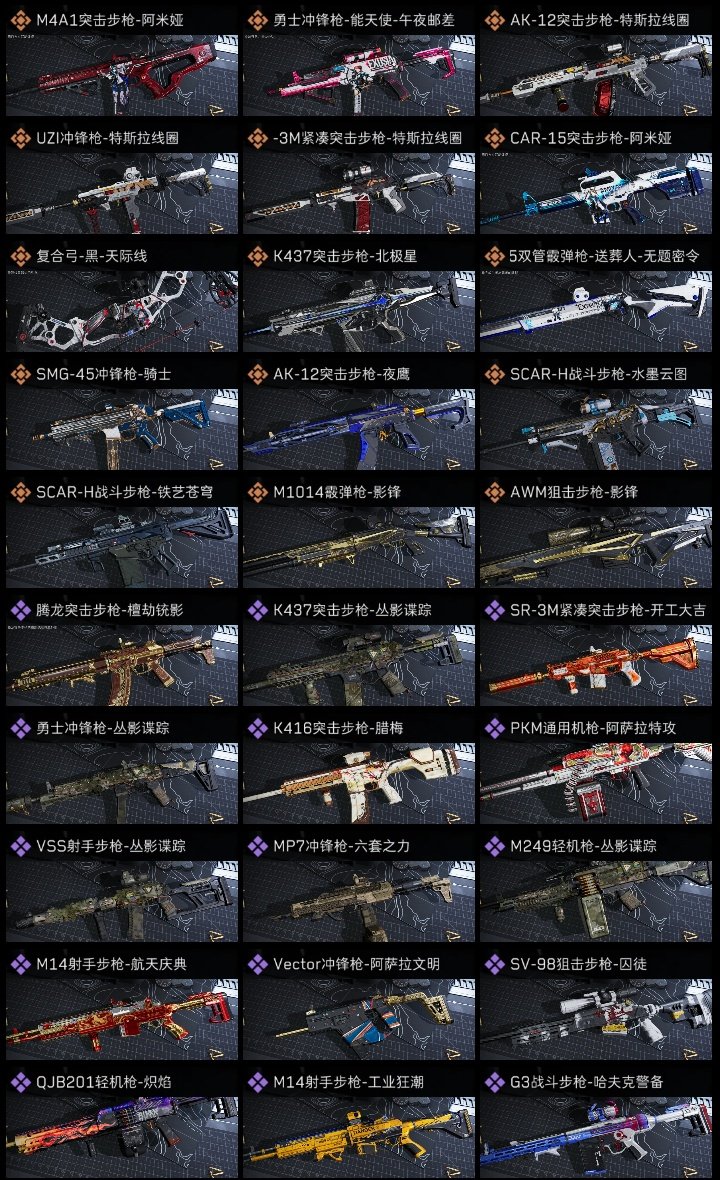The height and width of the screenshot is (1180, 720).
Task: Click purple rarity icon beside QJB201轻机枪-炽焰
Action: click(x=20, y=1081)
